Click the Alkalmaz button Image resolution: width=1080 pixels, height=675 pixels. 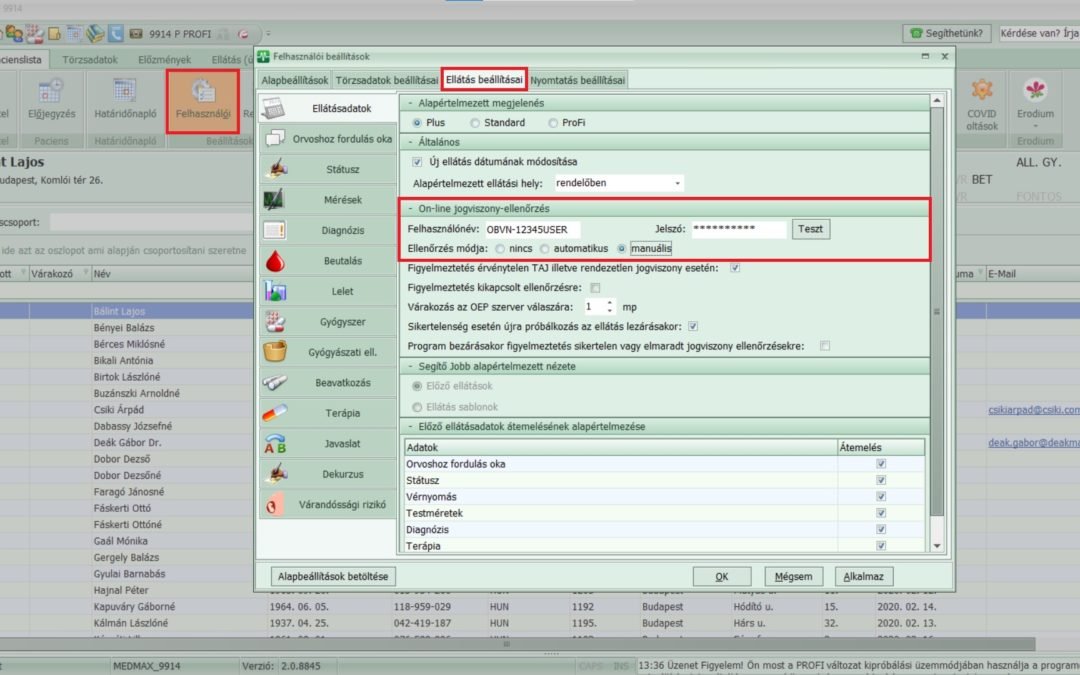865,577
